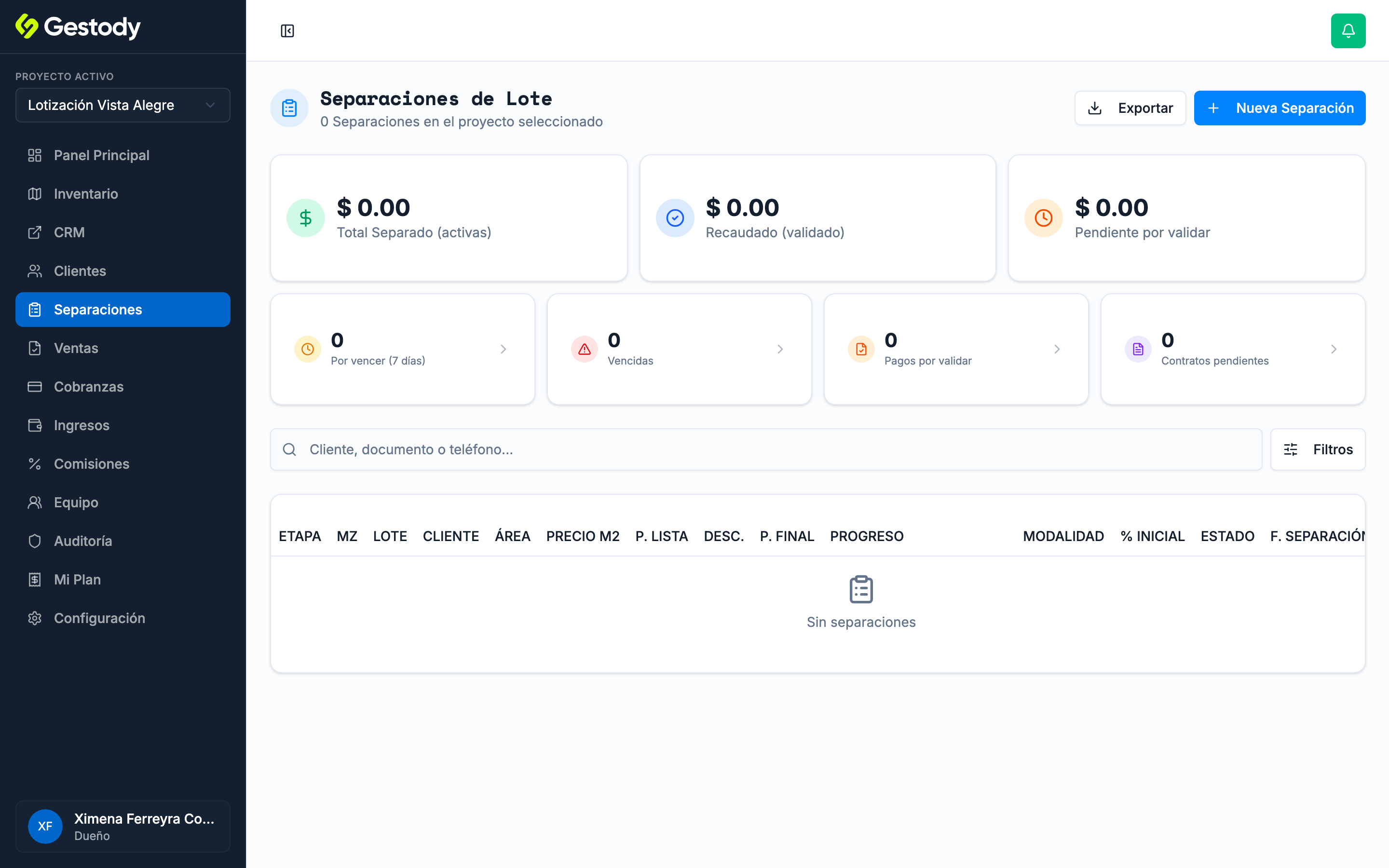The height and width of the screenshot is (868, 1389).
Task: Click the Panel Principal grid icon
Action: coord(35,155)
